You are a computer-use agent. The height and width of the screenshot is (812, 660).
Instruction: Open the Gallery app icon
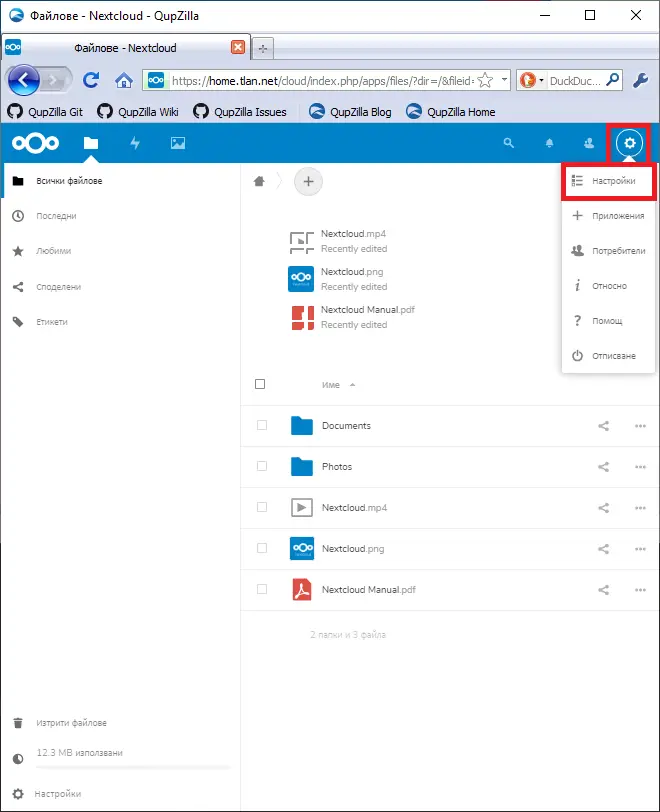178,143
